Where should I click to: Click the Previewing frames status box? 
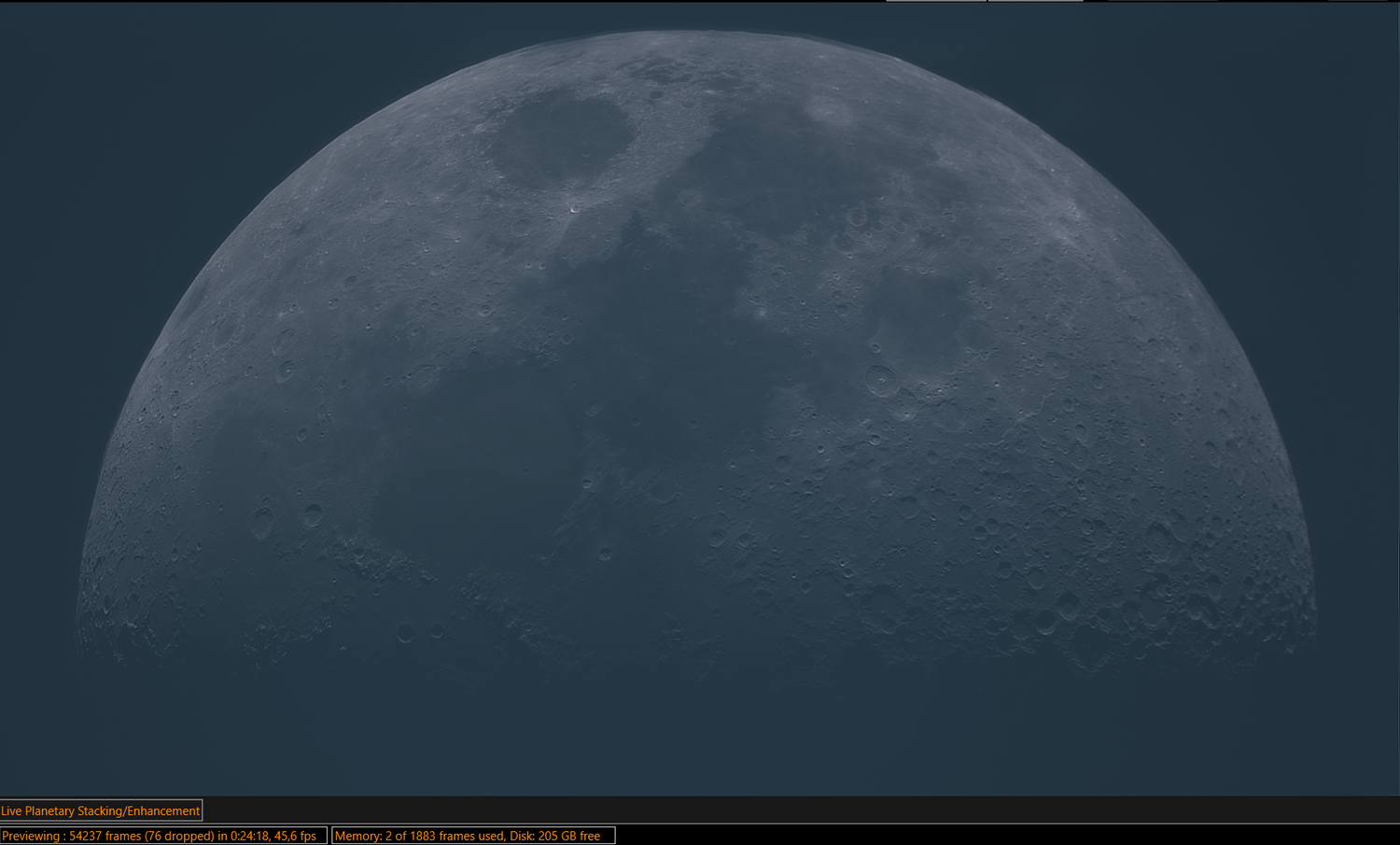tap(163, 836)
